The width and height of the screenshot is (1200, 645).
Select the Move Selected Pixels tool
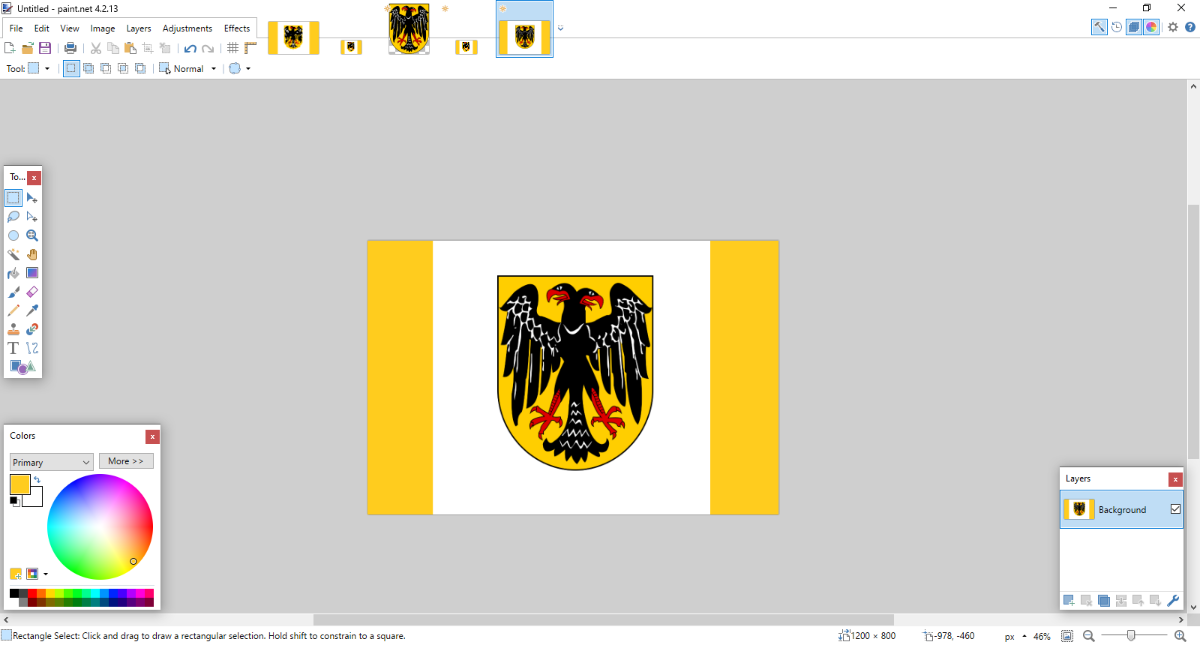(32, 198)
